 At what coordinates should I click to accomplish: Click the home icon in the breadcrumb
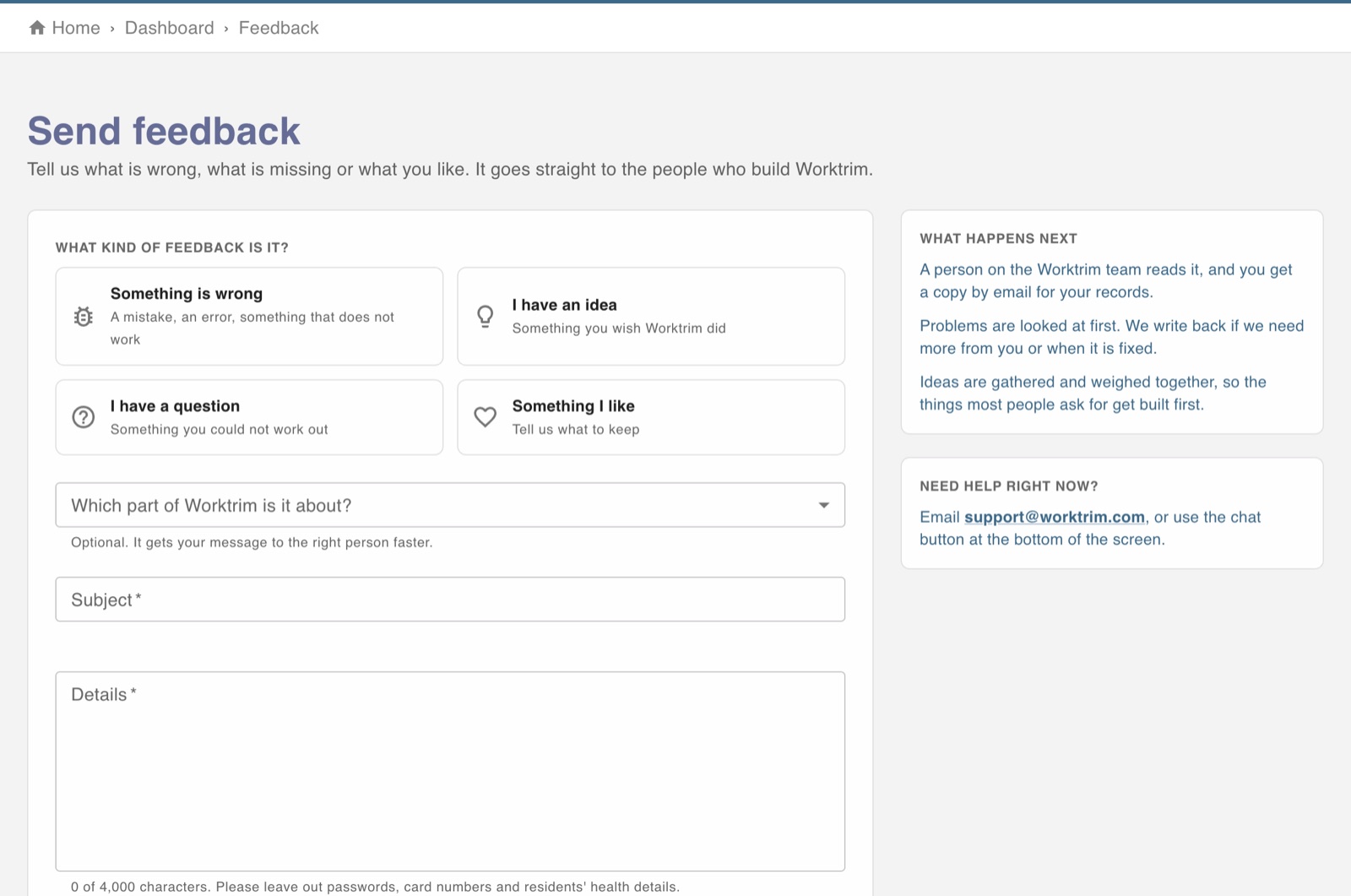[x=37, y=28]
